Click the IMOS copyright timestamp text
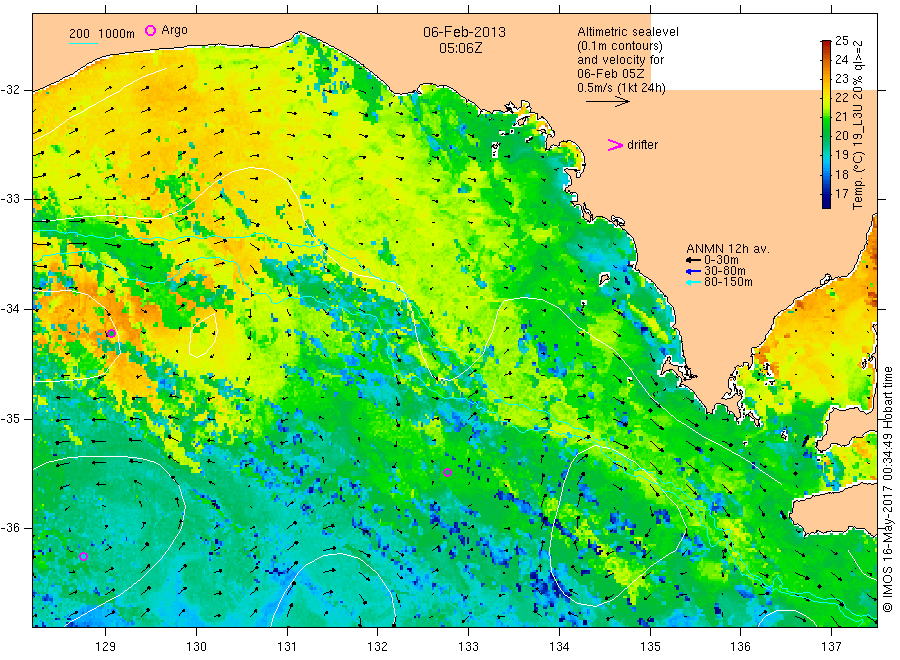900x660 pixels. point(887,488)
